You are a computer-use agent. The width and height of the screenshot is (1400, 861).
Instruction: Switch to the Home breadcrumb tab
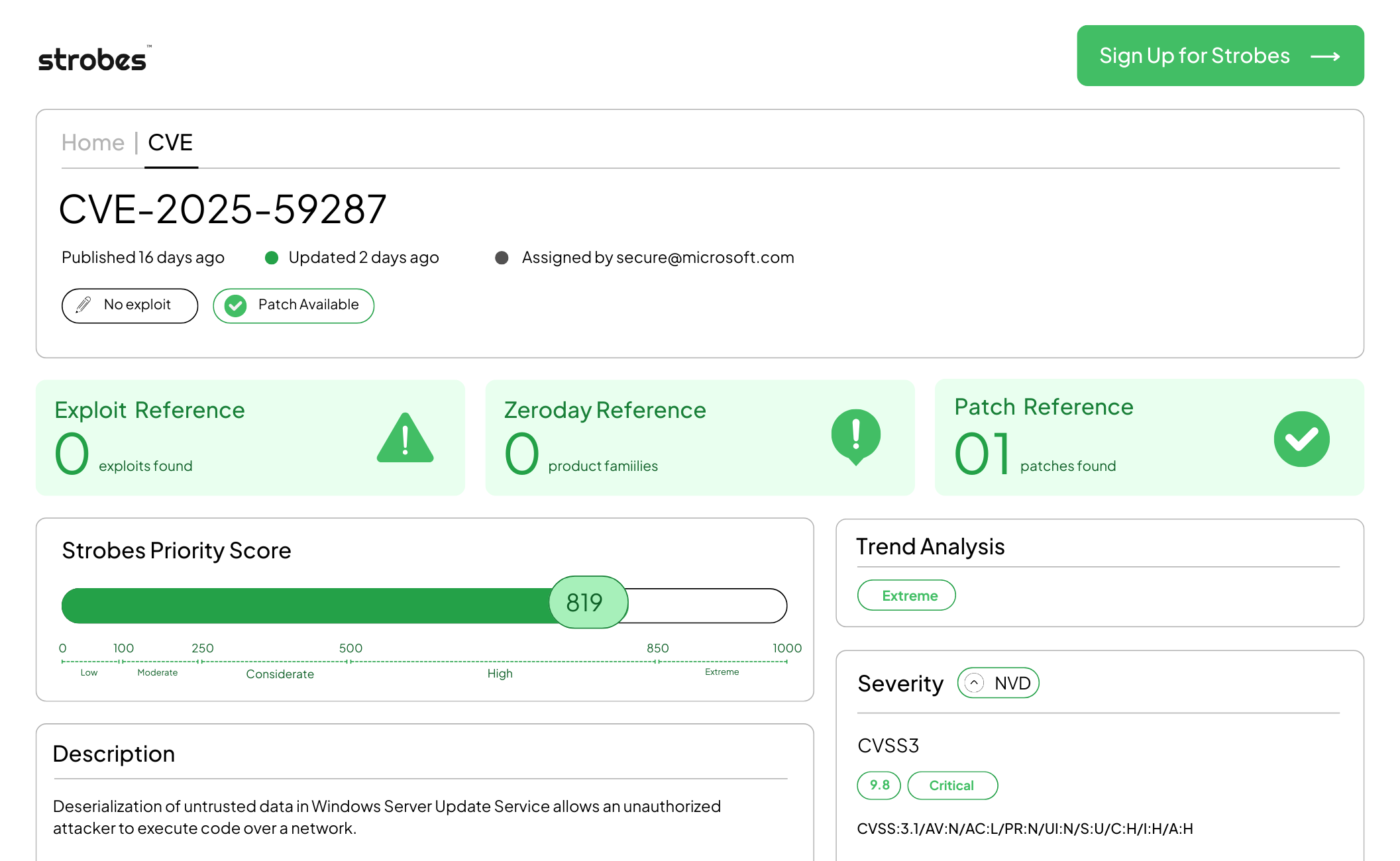pyautogui.click(x=92, y=142)
